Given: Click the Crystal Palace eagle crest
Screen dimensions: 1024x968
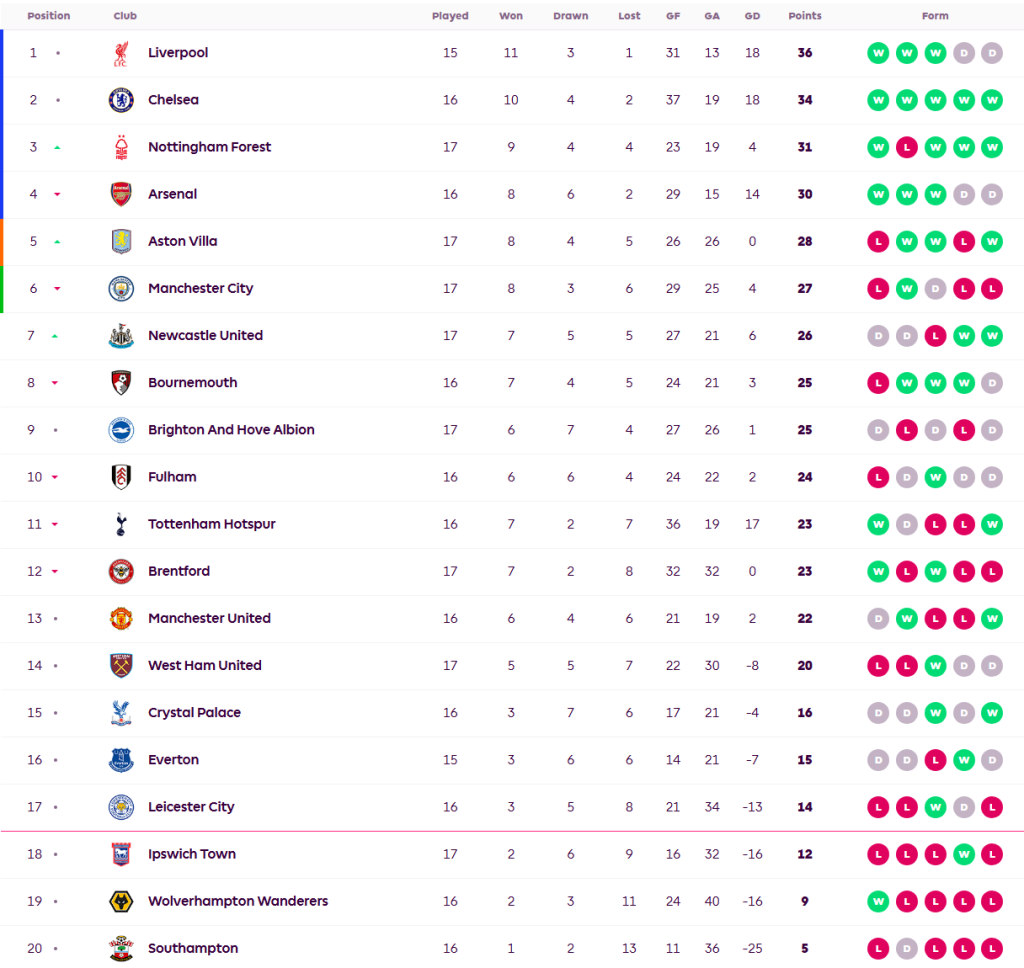Looking at the screenshot, I should click(121, 713).
